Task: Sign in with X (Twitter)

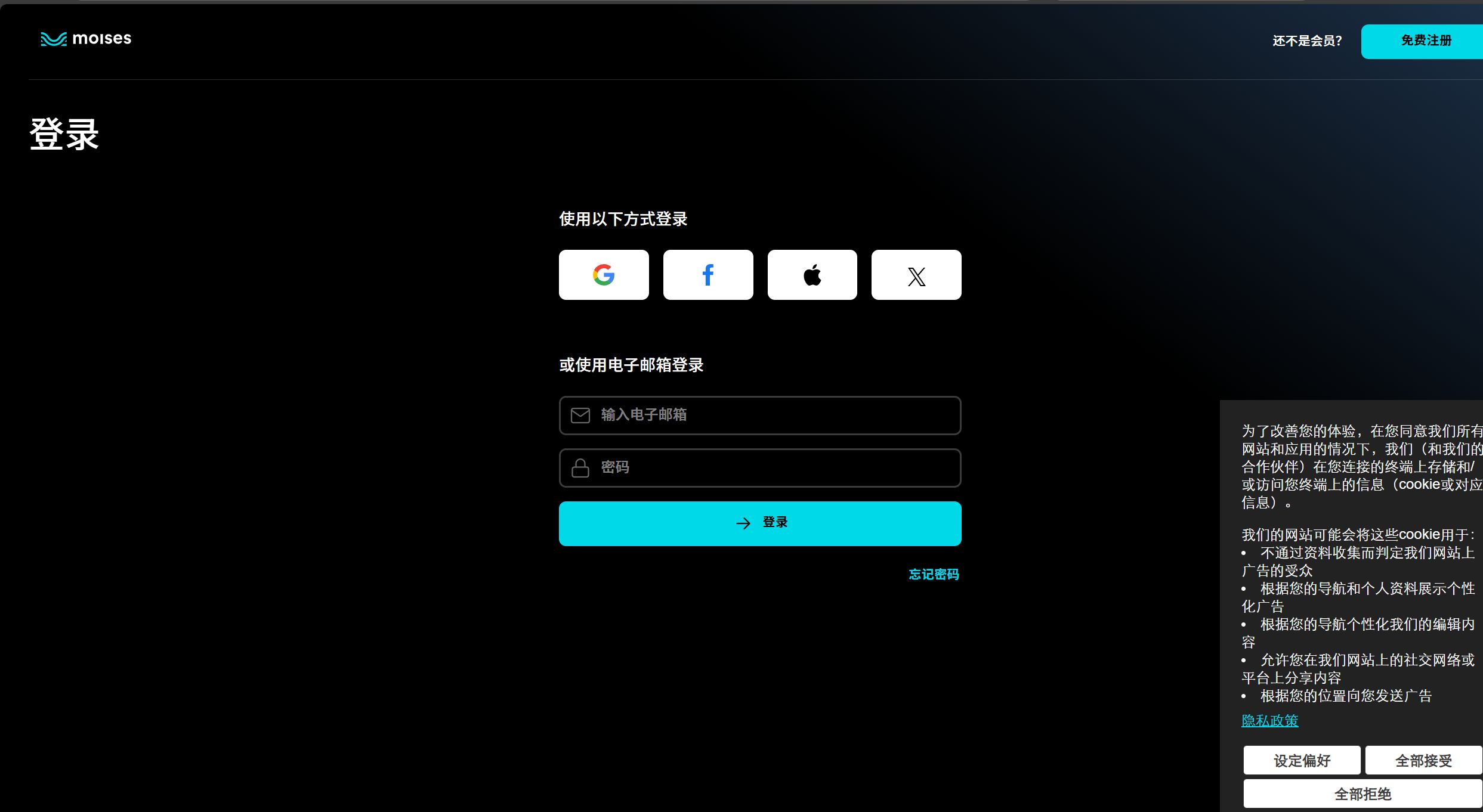Action: point(916,275)
